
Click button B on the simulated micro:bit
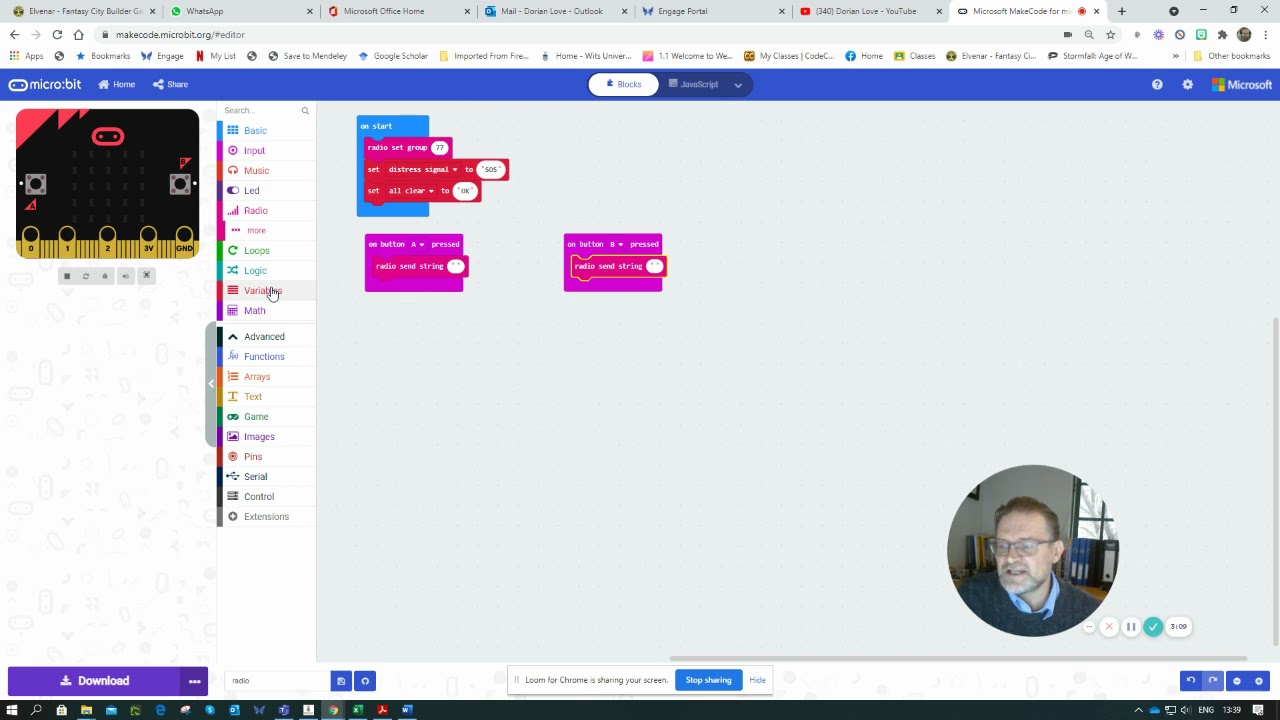point(180,183)
